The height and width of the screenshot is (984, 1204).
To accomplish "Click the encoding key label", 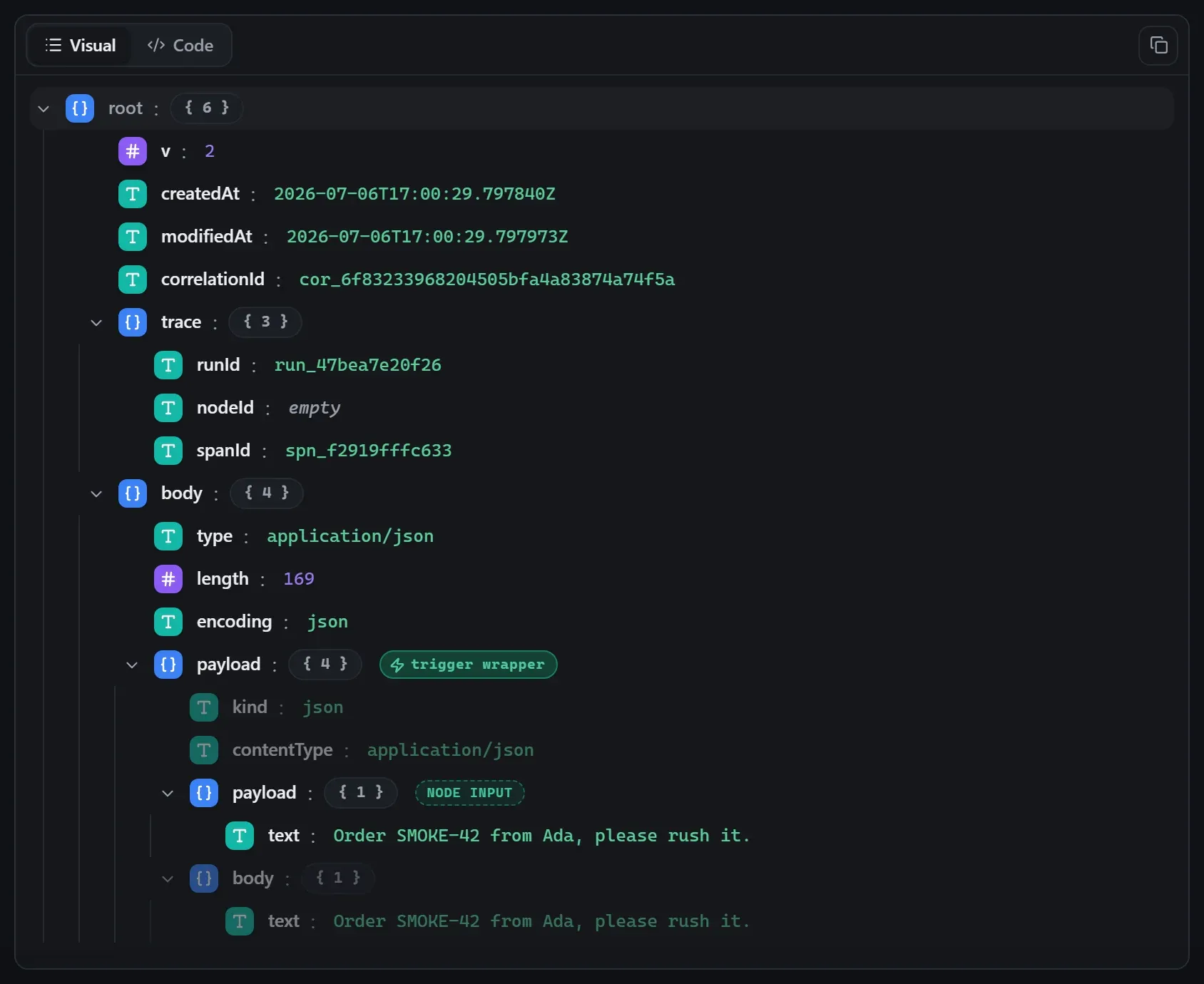I will [235, 622].
